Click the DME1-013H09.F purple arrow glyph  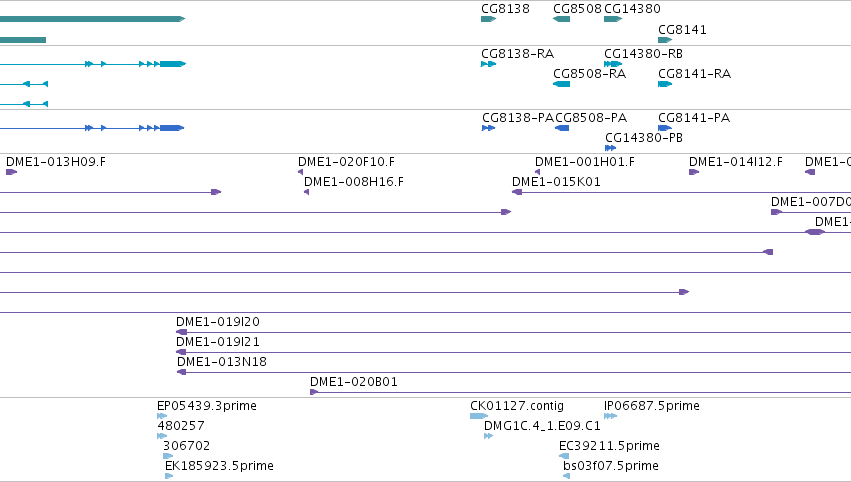point(11,172)
